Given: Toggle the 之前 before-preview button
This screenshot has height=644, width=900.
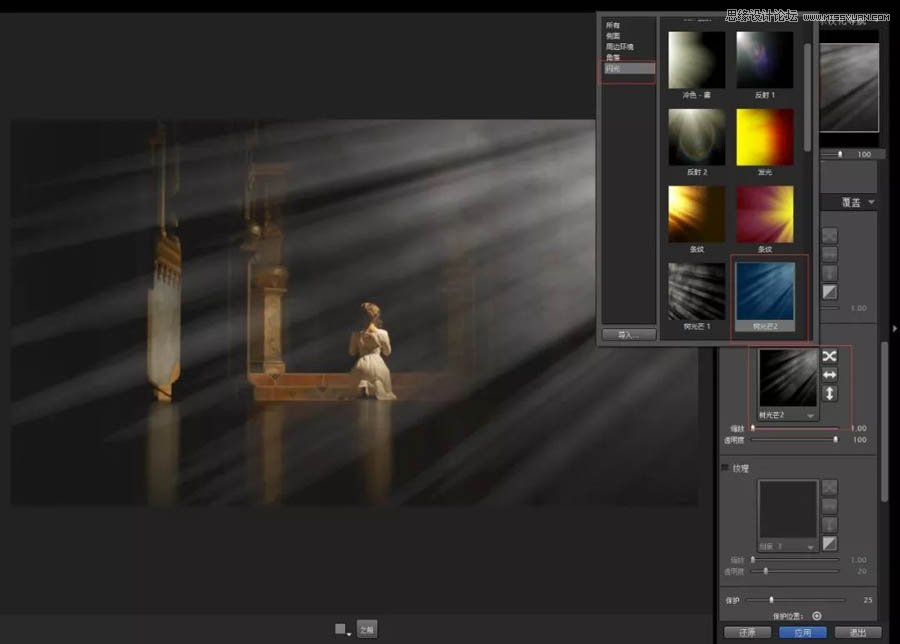Looking at the screenshot, I should [367, 629].
